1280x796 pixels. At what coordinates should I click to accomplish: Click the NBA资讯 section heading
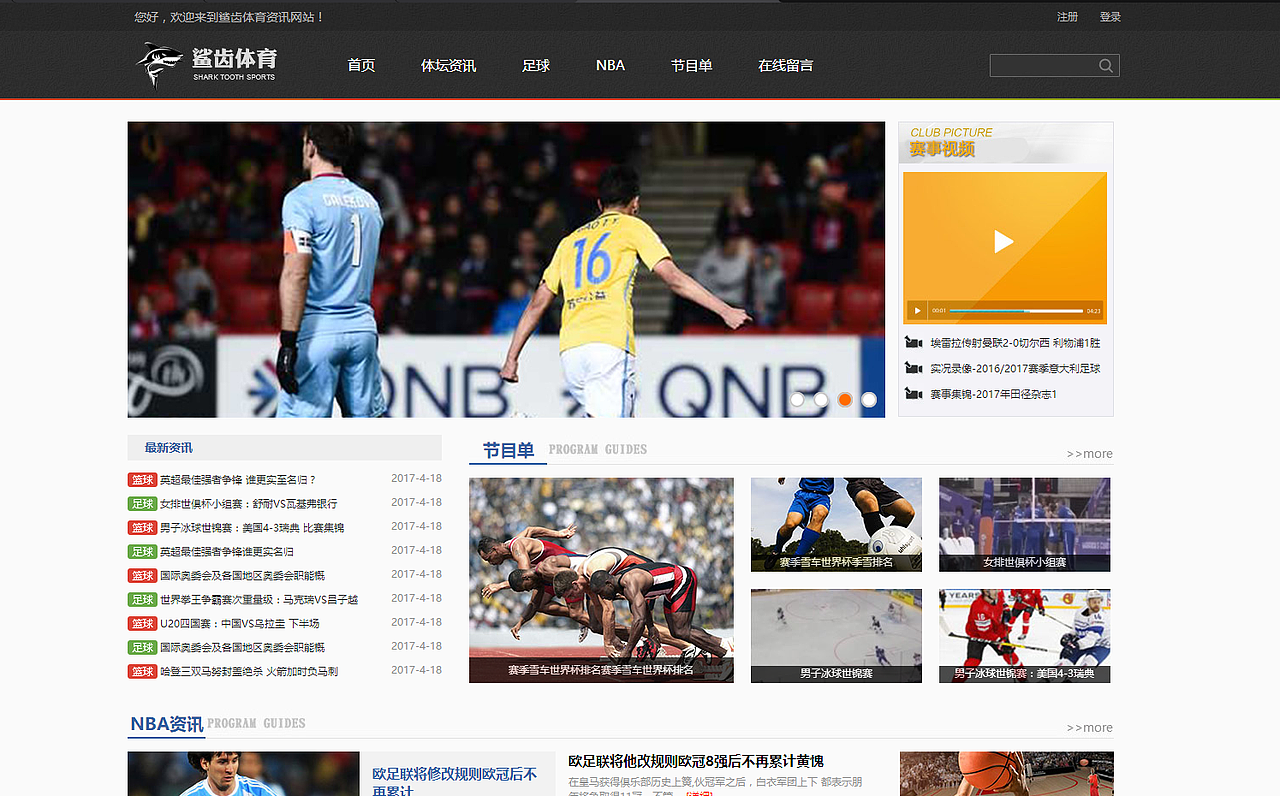coord(166,724)
